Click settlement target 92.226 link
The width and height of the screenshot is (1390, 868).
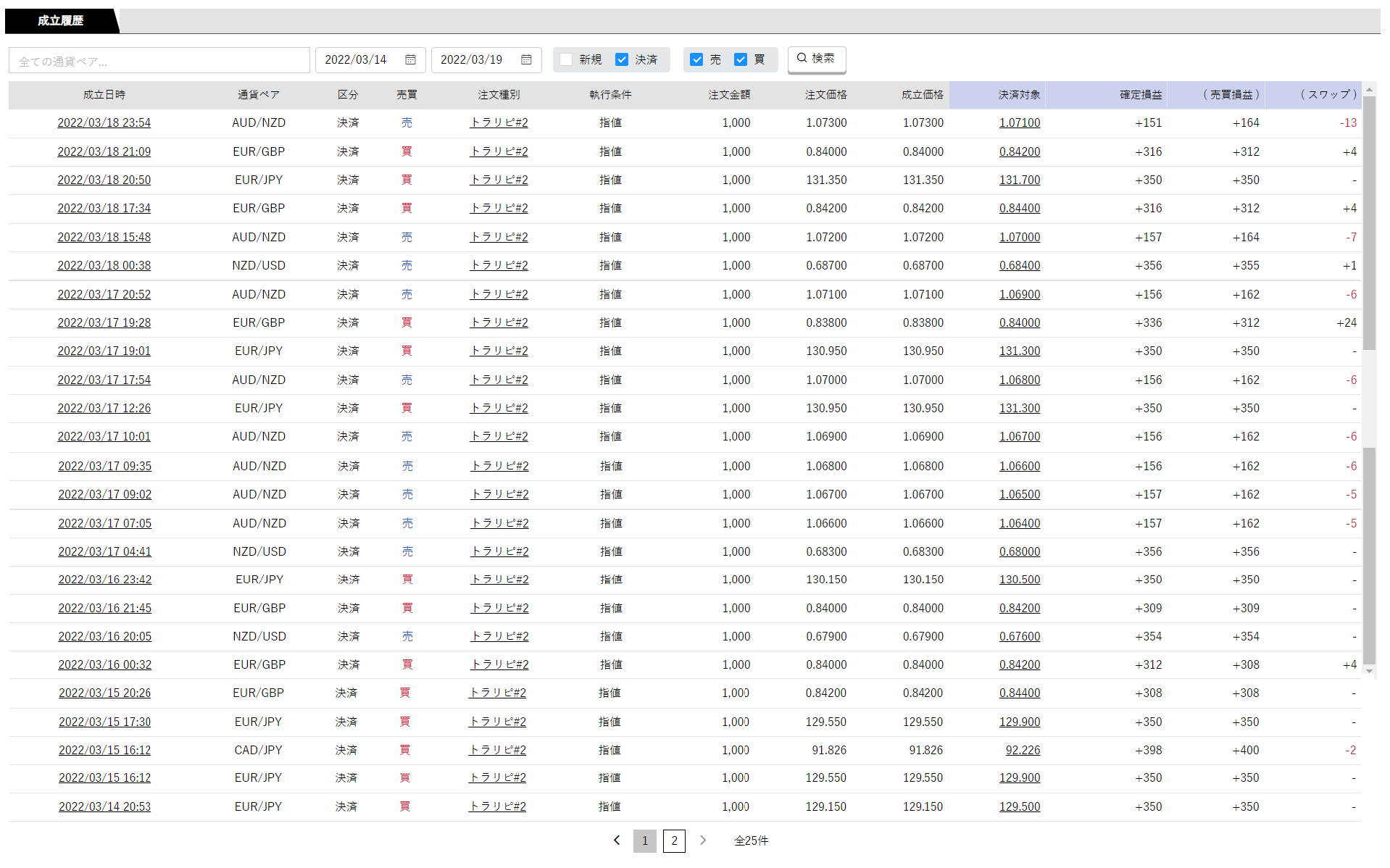pyautogui.click(x=1023, y=751)
